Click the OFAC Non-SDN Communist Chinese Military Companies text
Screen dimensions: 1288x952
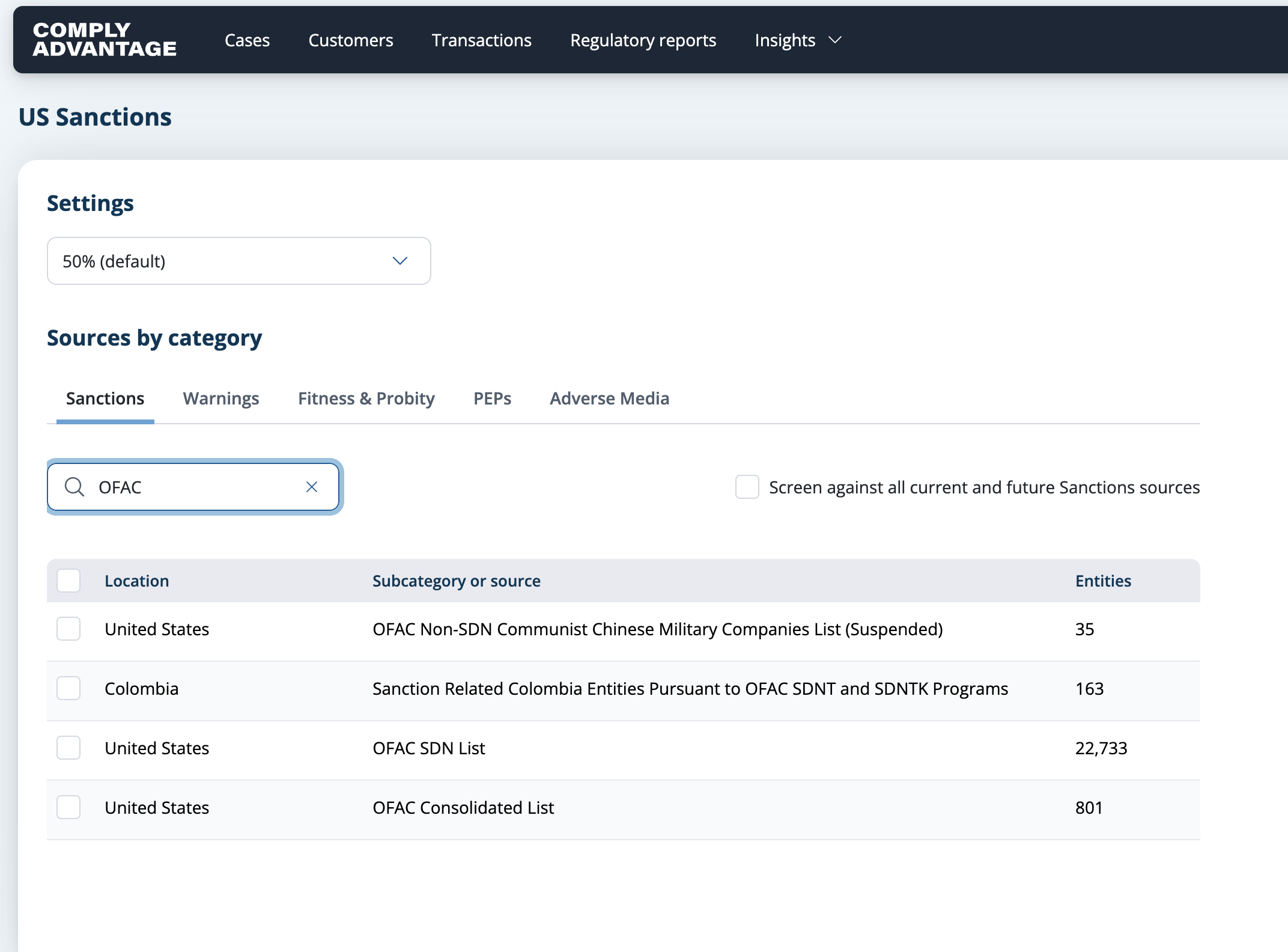[x=658, y=629]
